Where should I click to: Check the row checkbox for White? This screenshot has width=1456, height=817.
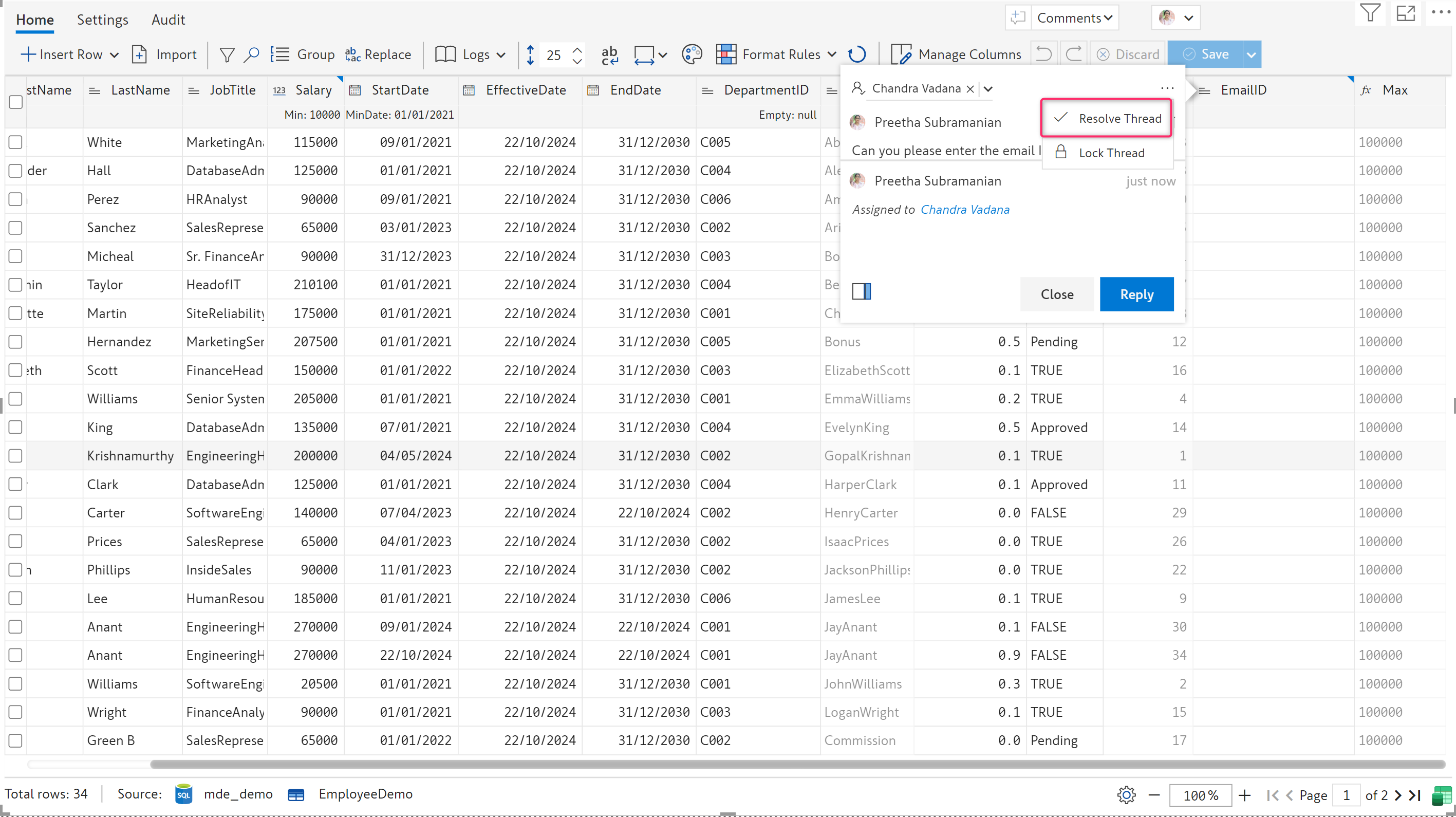pyautogui.click(x=16, y=142)
